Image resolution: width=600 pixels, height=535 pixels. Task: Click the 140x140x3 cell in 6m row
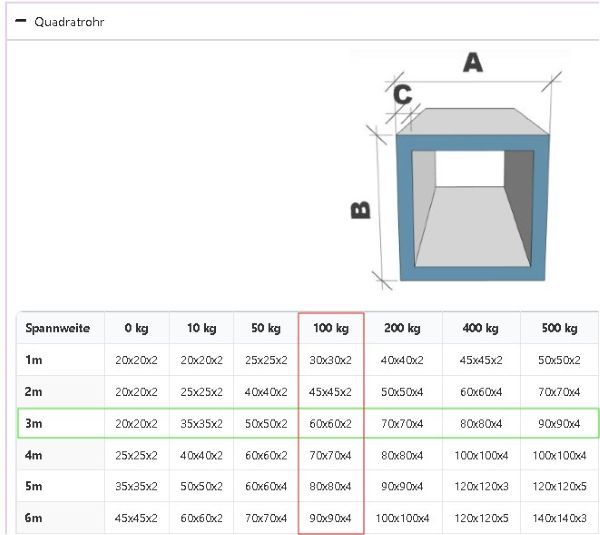click(558, 518)
